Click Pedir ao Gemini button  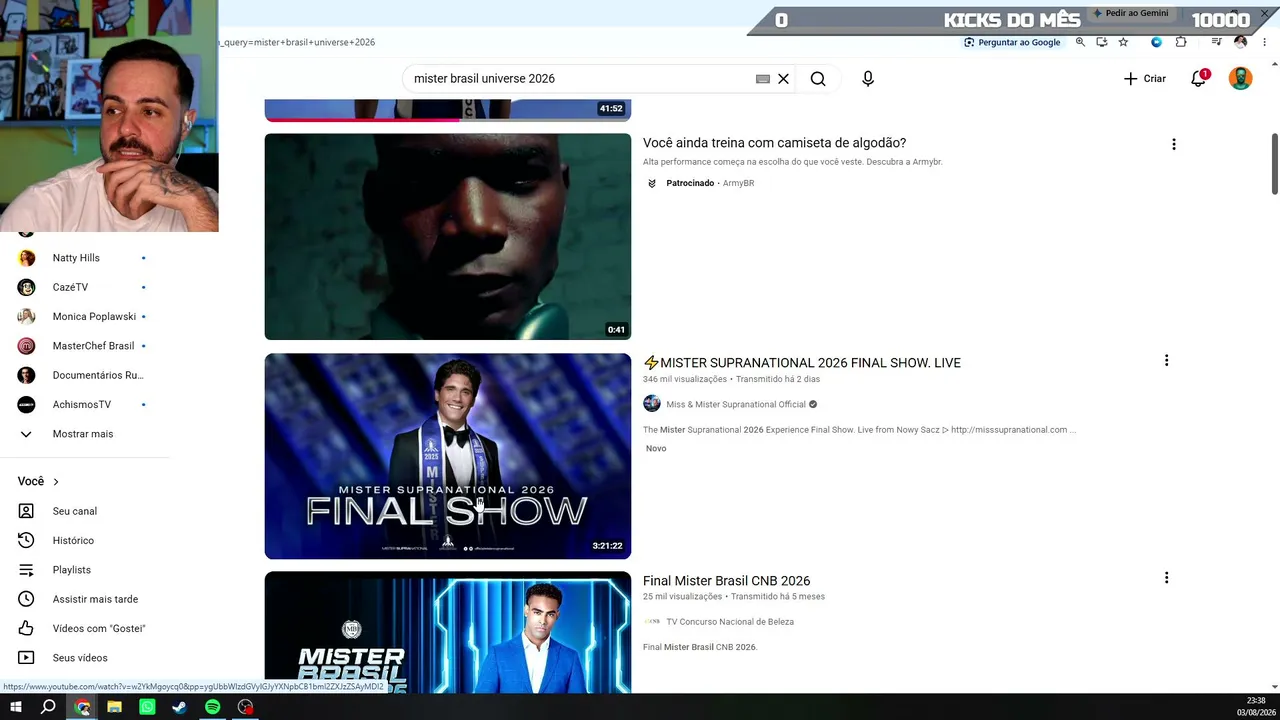tap(1130, 13)
